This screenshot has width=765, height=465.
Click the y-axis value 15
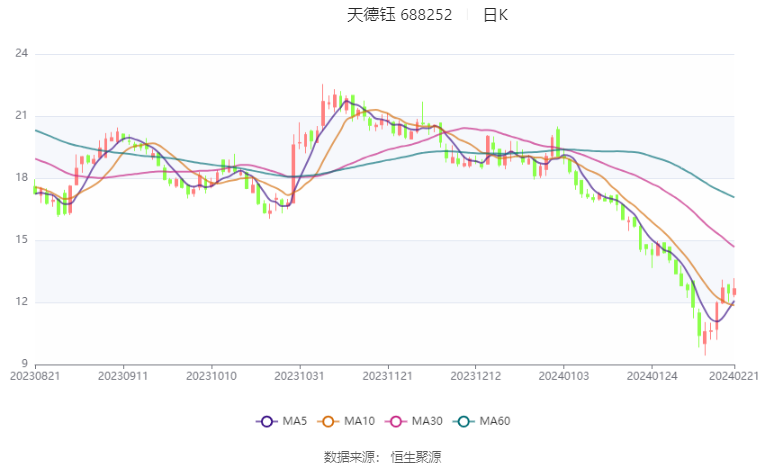21,240
